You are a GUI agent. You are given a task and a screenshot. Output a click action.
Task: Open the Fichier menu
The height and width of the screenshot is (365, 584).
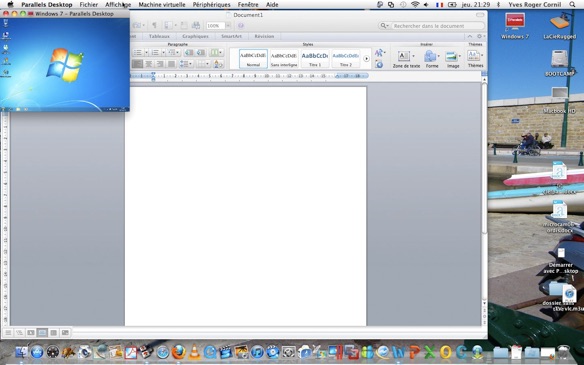89,4
